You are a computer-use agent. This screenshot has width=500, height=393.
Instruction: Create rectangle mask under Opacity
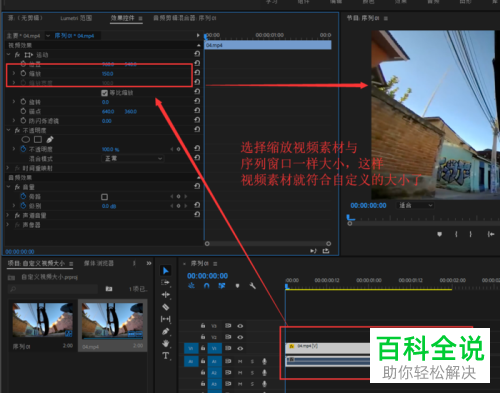click(38, 139)
